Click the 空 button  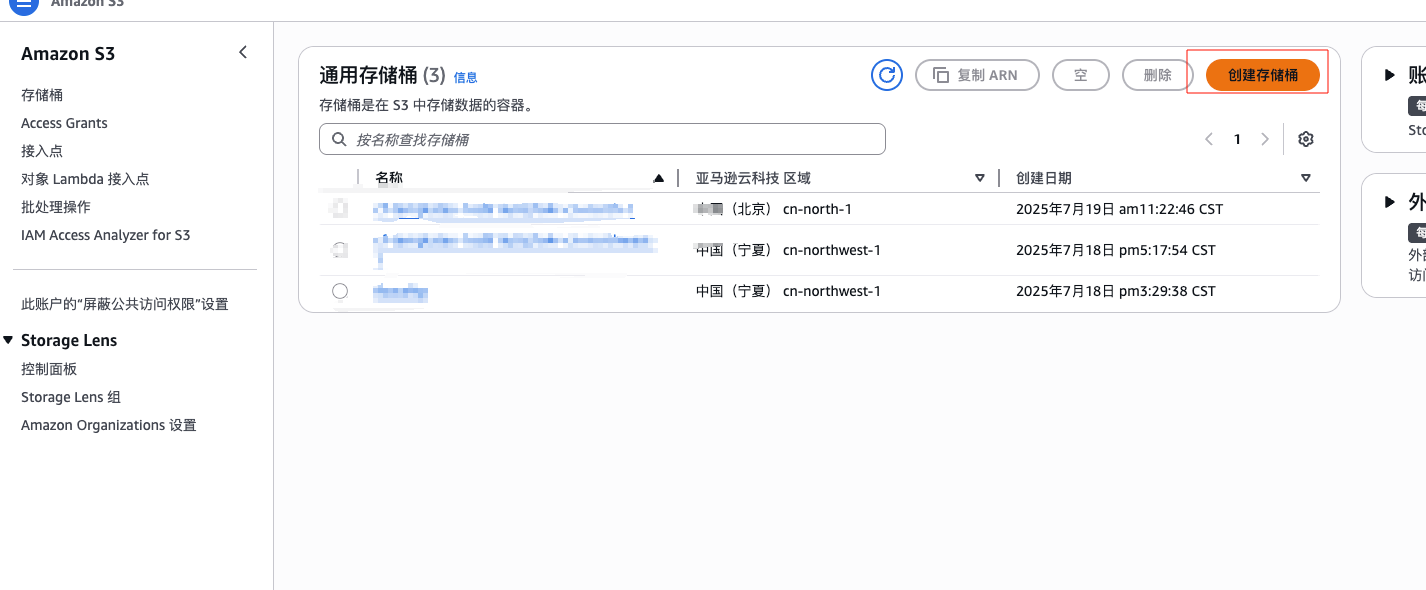click(1080, 75)
